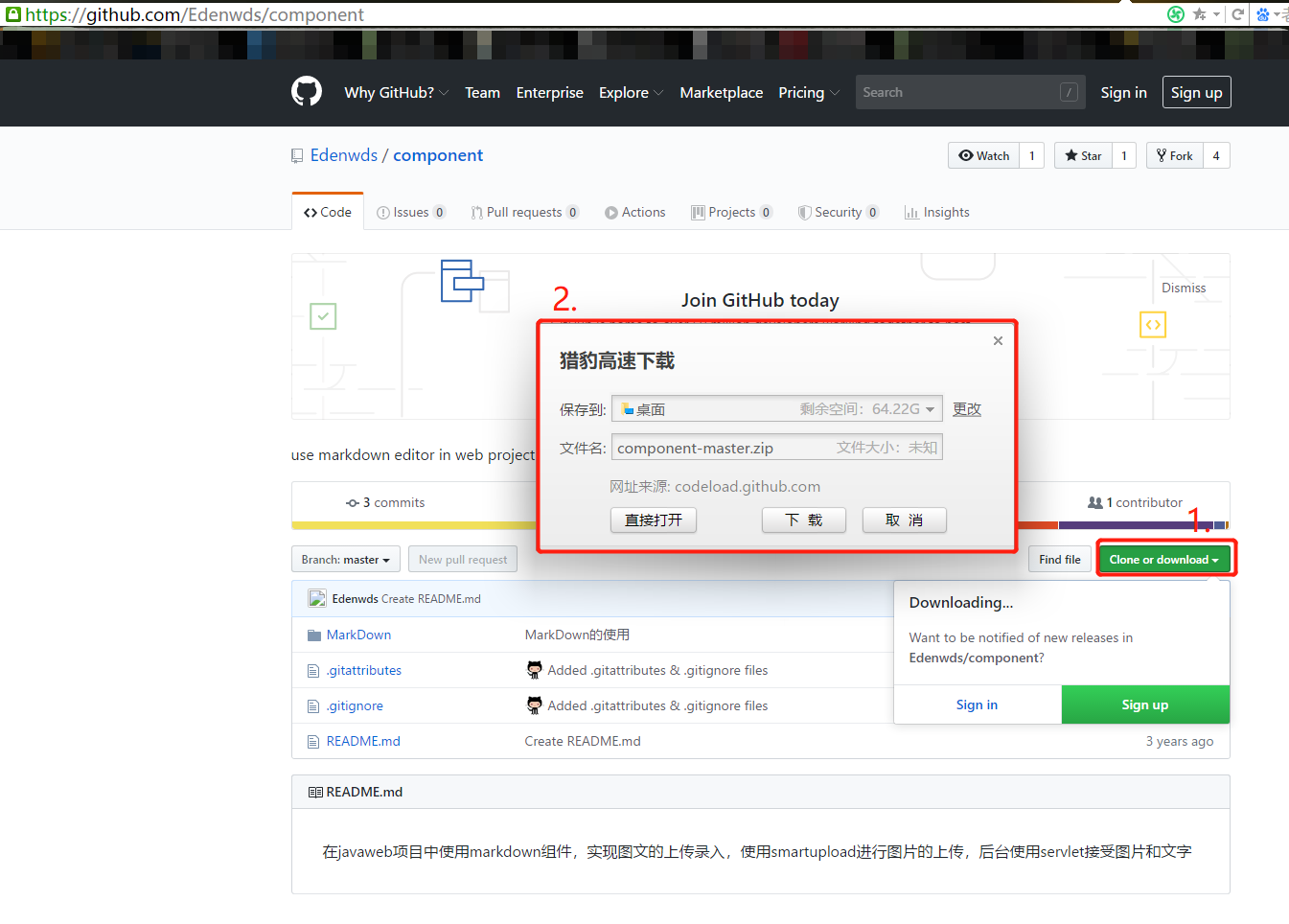Open the watchers count
1289x924 pixels.
coord(1031,155)
